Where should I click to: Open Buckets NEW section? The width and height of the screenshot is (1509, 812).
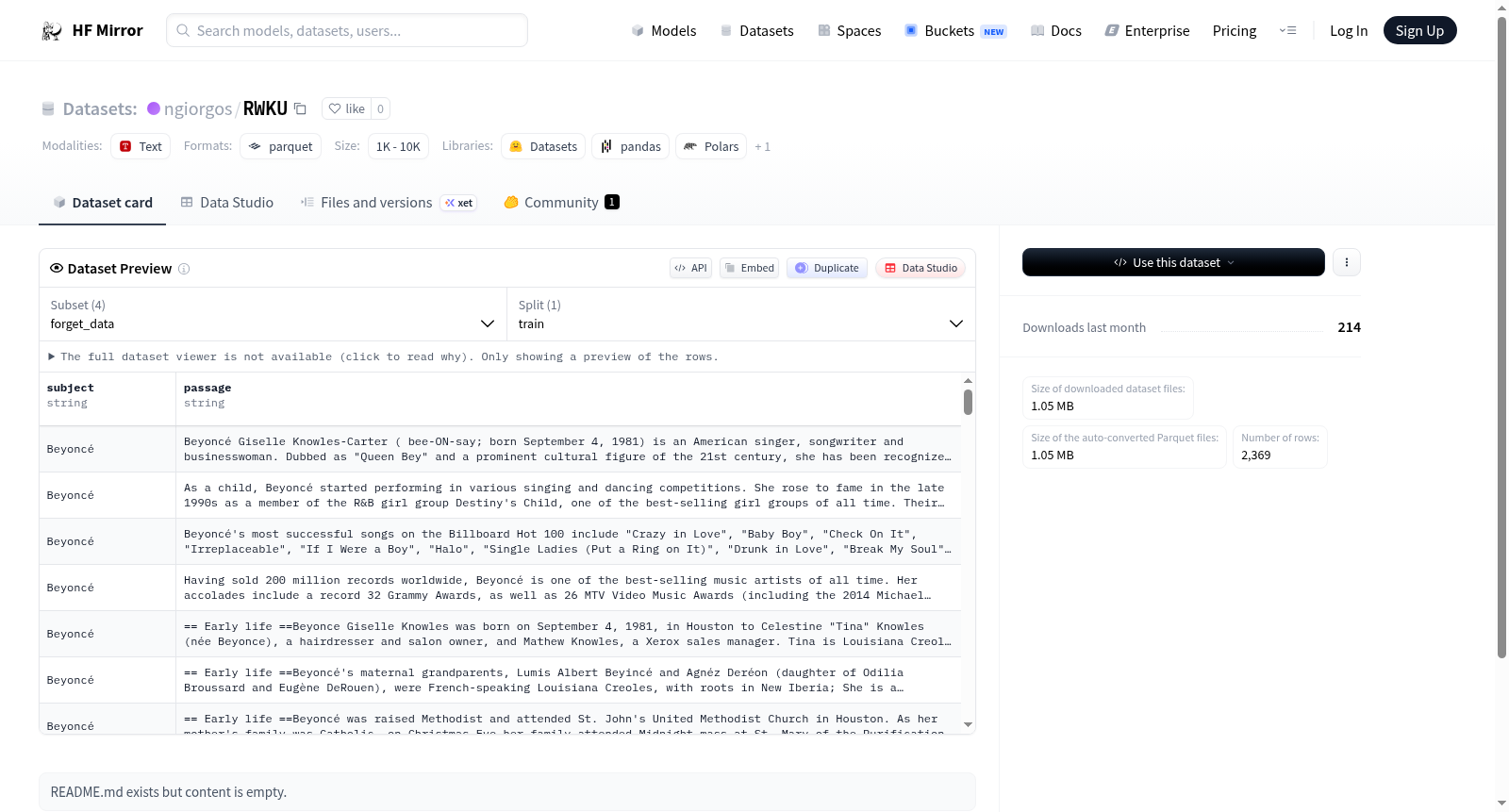click(x=955, y=30)
